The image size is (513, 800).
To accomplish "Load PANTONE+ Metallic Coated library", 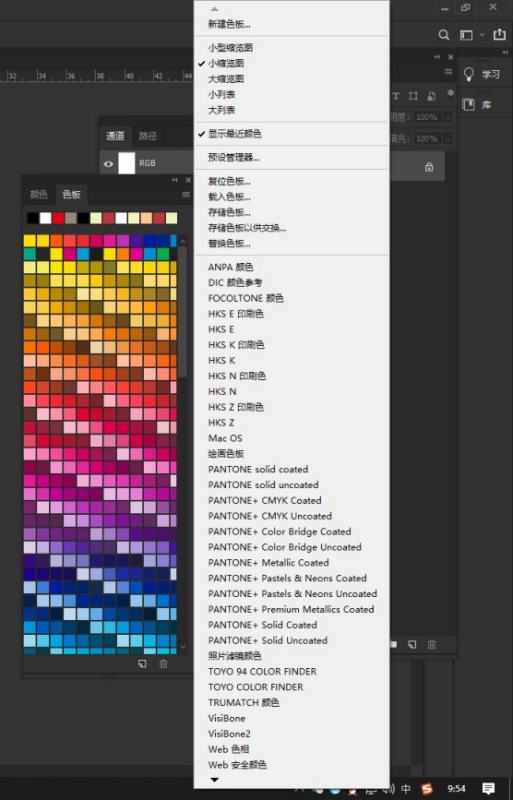I will [x=268, y=562].
